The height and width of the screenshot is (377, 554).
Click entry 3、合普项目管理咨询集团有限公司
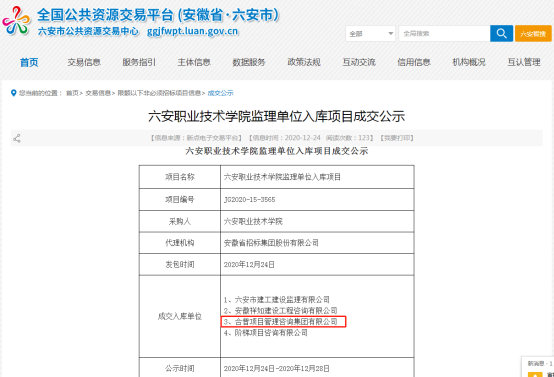pos(281,322)
